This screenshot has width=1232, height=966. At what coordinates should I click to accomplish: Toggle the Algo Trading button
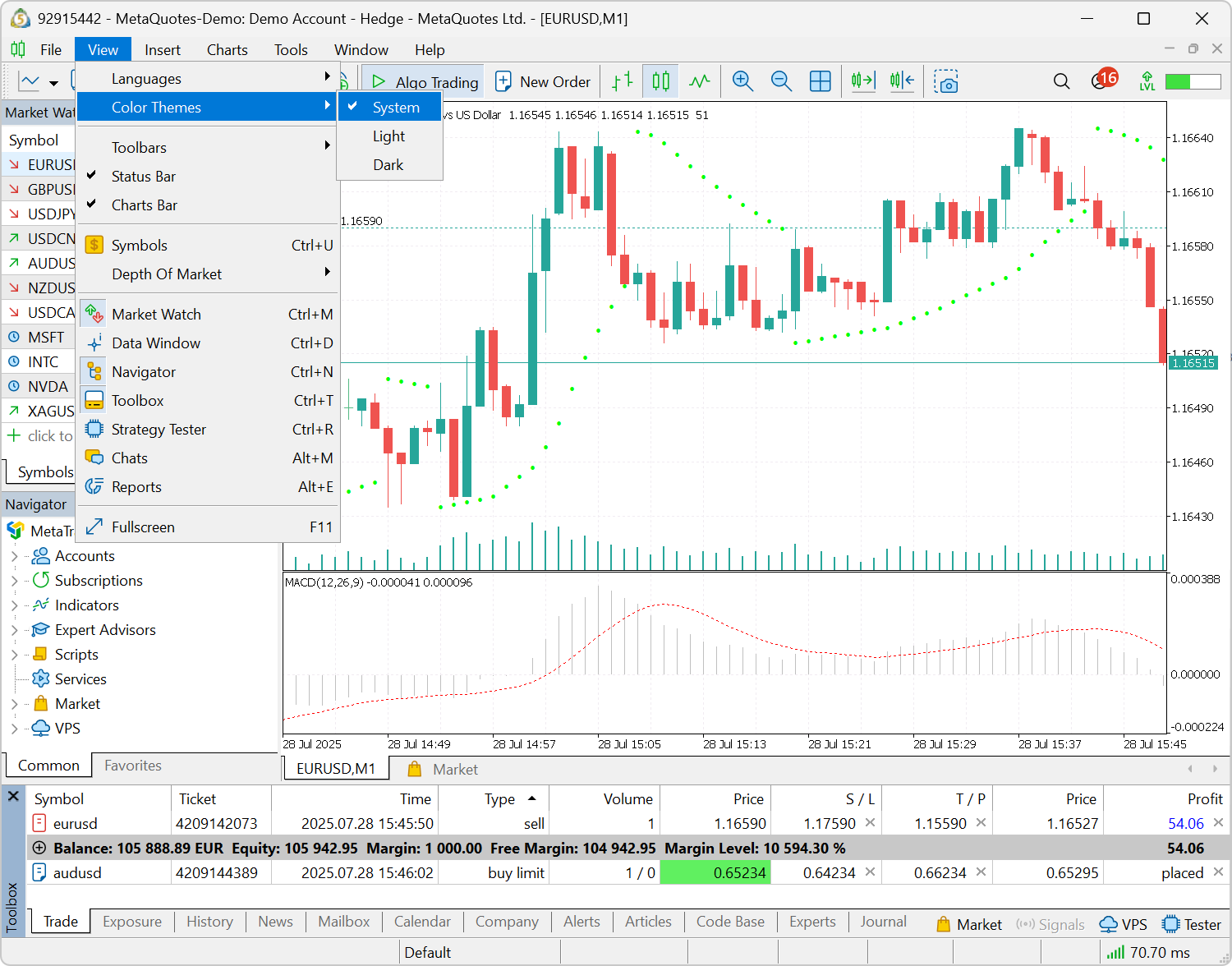click(424, 81)
